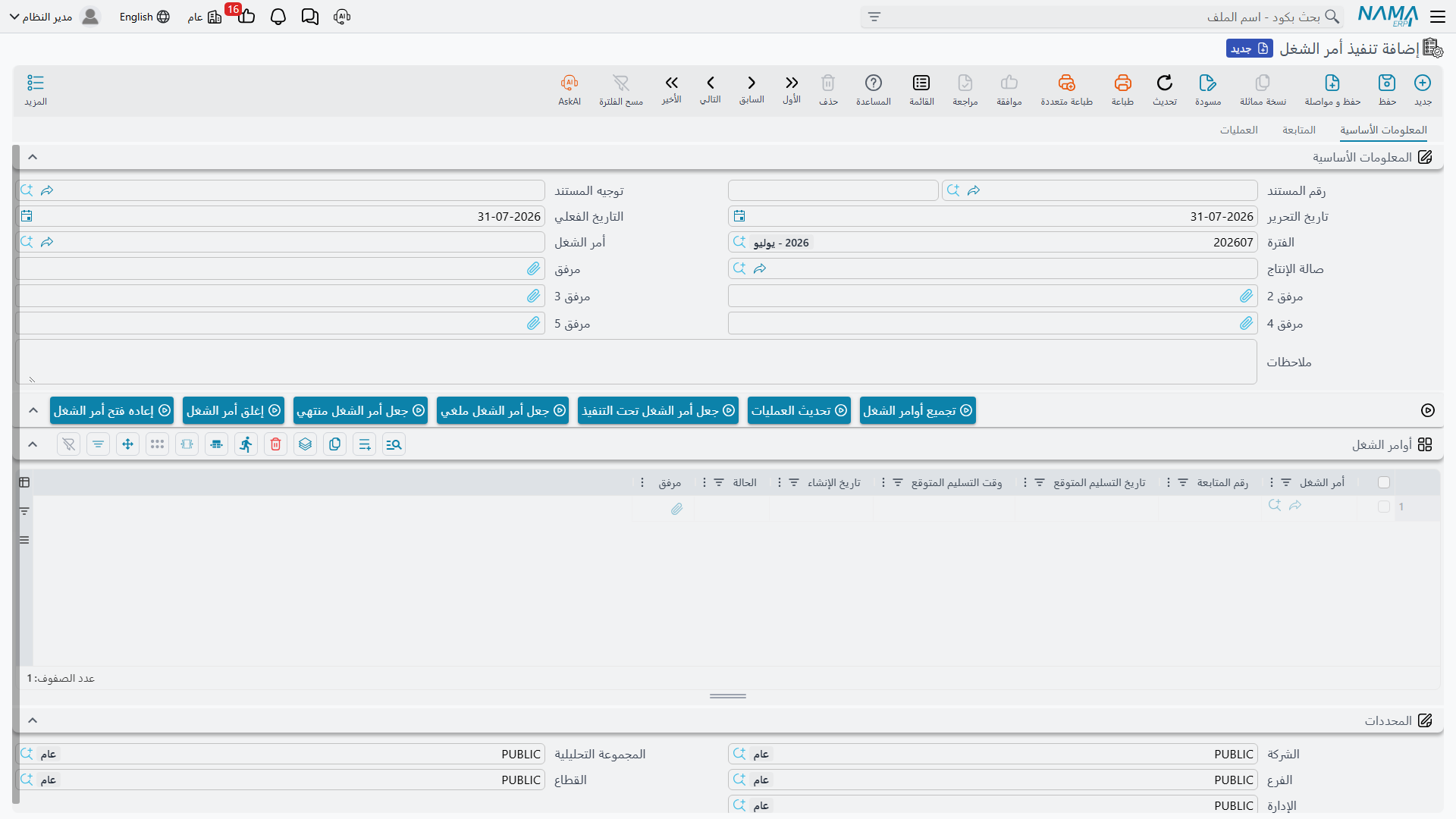Click the move arrows icon in grid toolbar
The height and width of the screenshot is (819, 1456).
[x=128, y=444]
